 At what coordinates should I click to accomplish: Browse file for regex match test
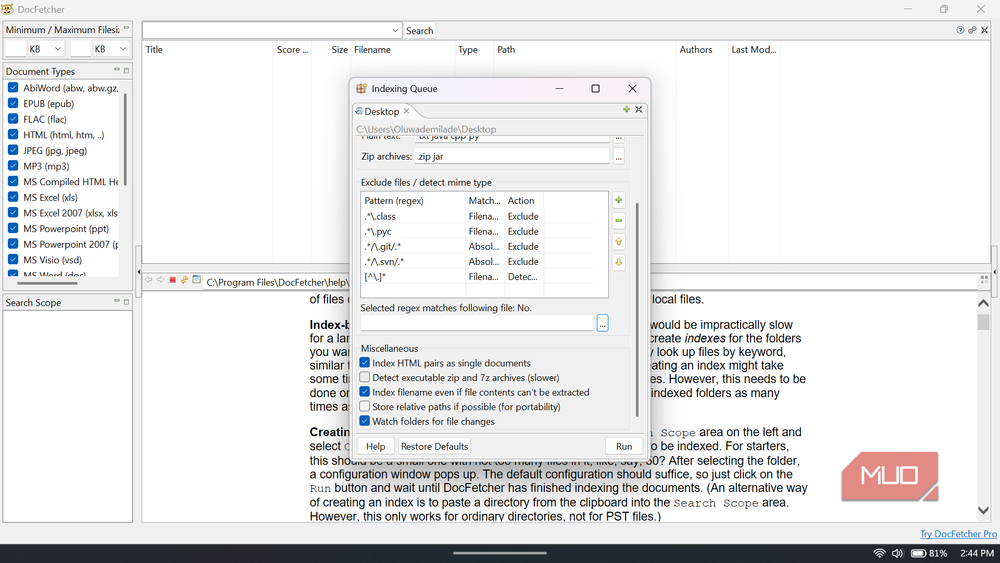coord(602,323)
